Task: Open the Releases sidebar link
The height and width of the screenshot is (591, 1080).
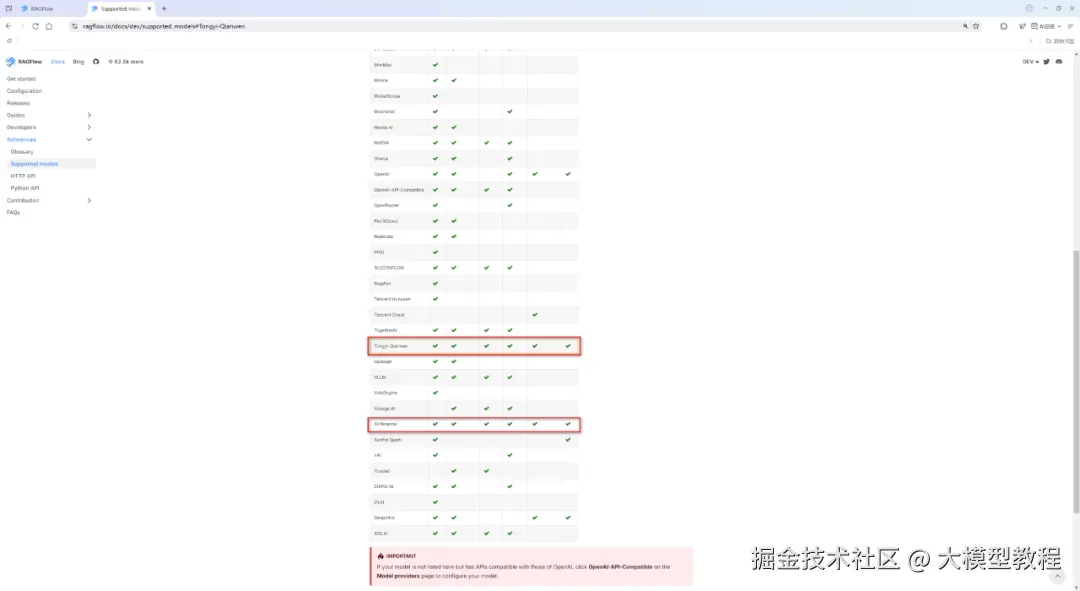Action: point(18,103)
